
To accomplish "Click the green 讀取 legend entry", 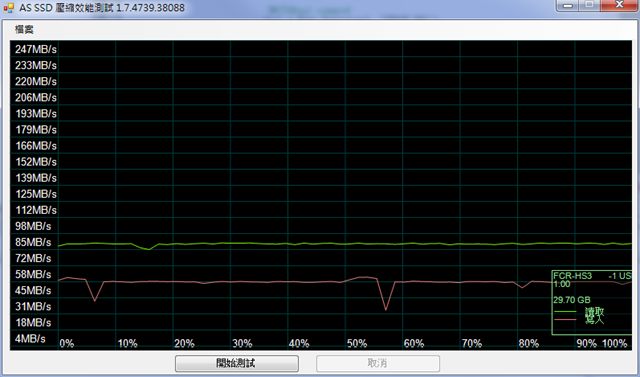I will pyautogui.click(x=595, y=311).
